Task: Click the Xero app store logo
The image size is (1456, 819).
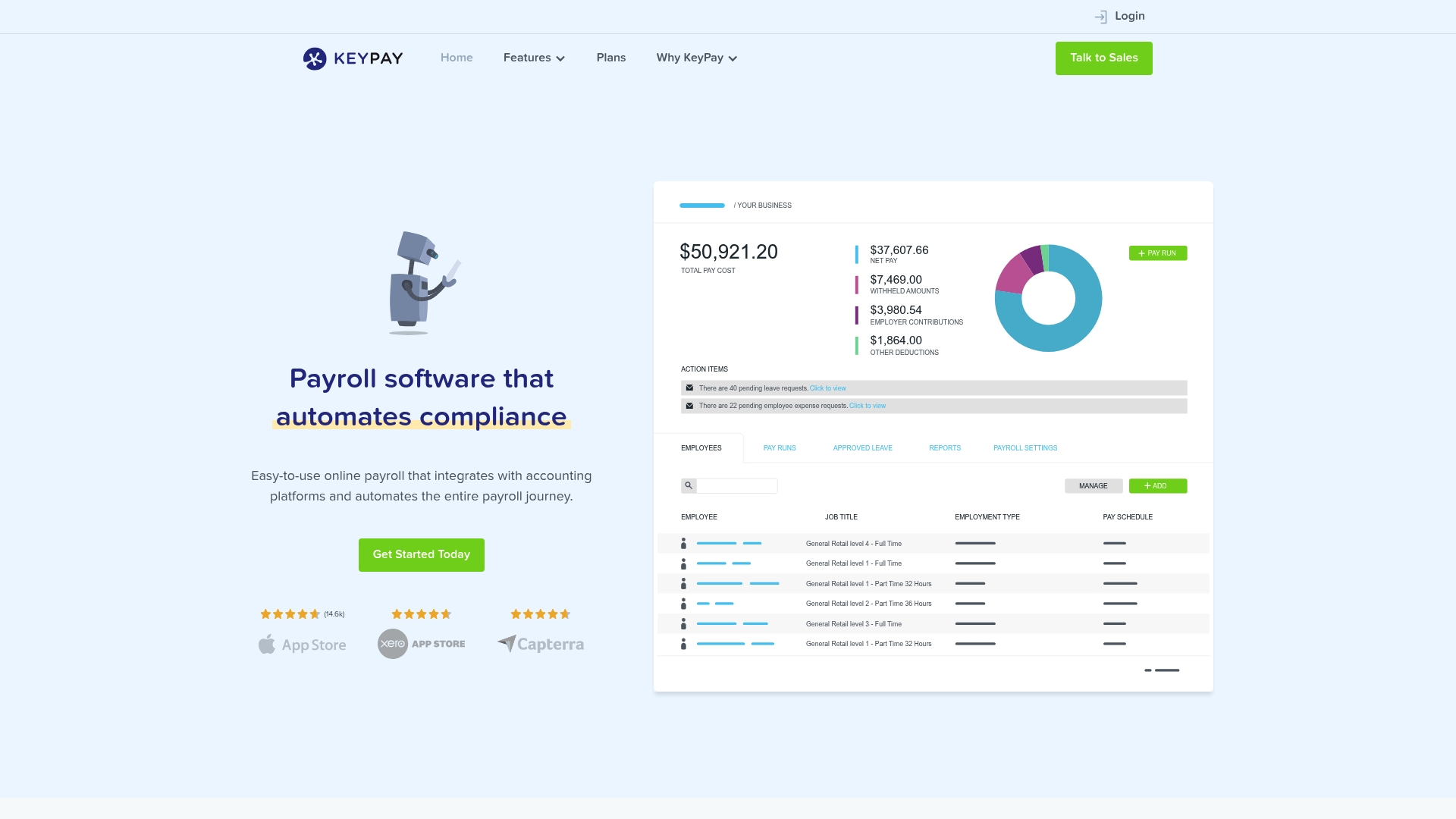Action: 422,644
